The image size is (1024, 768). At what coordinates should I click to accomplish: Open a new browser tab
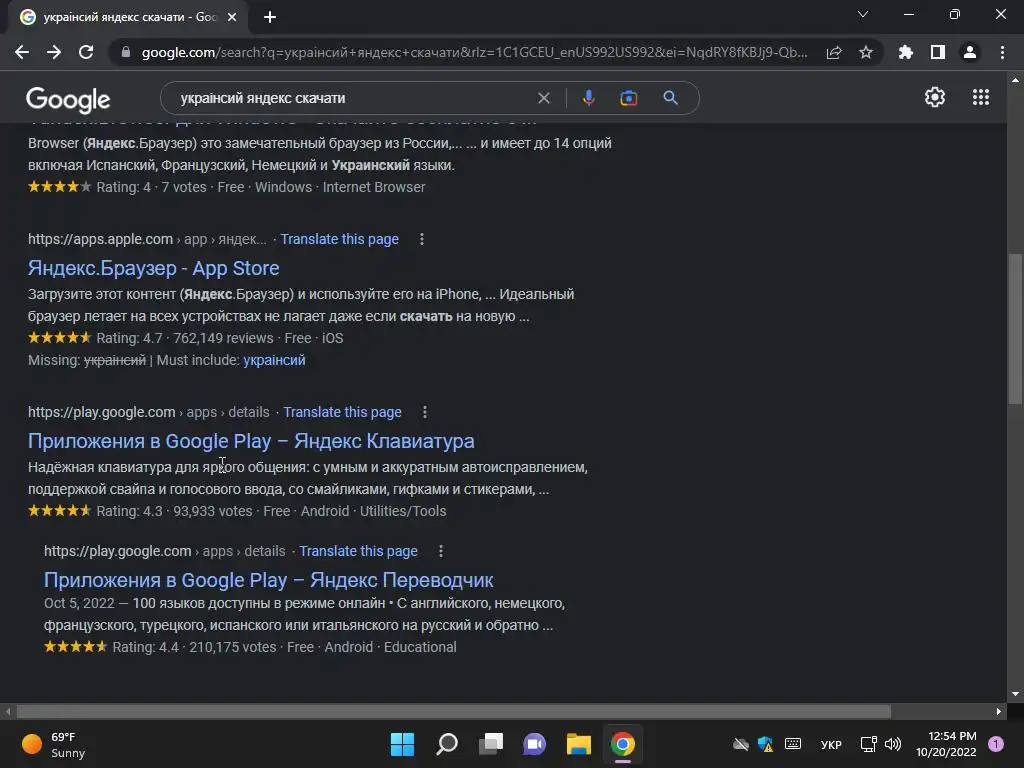[x=270, y=17]
